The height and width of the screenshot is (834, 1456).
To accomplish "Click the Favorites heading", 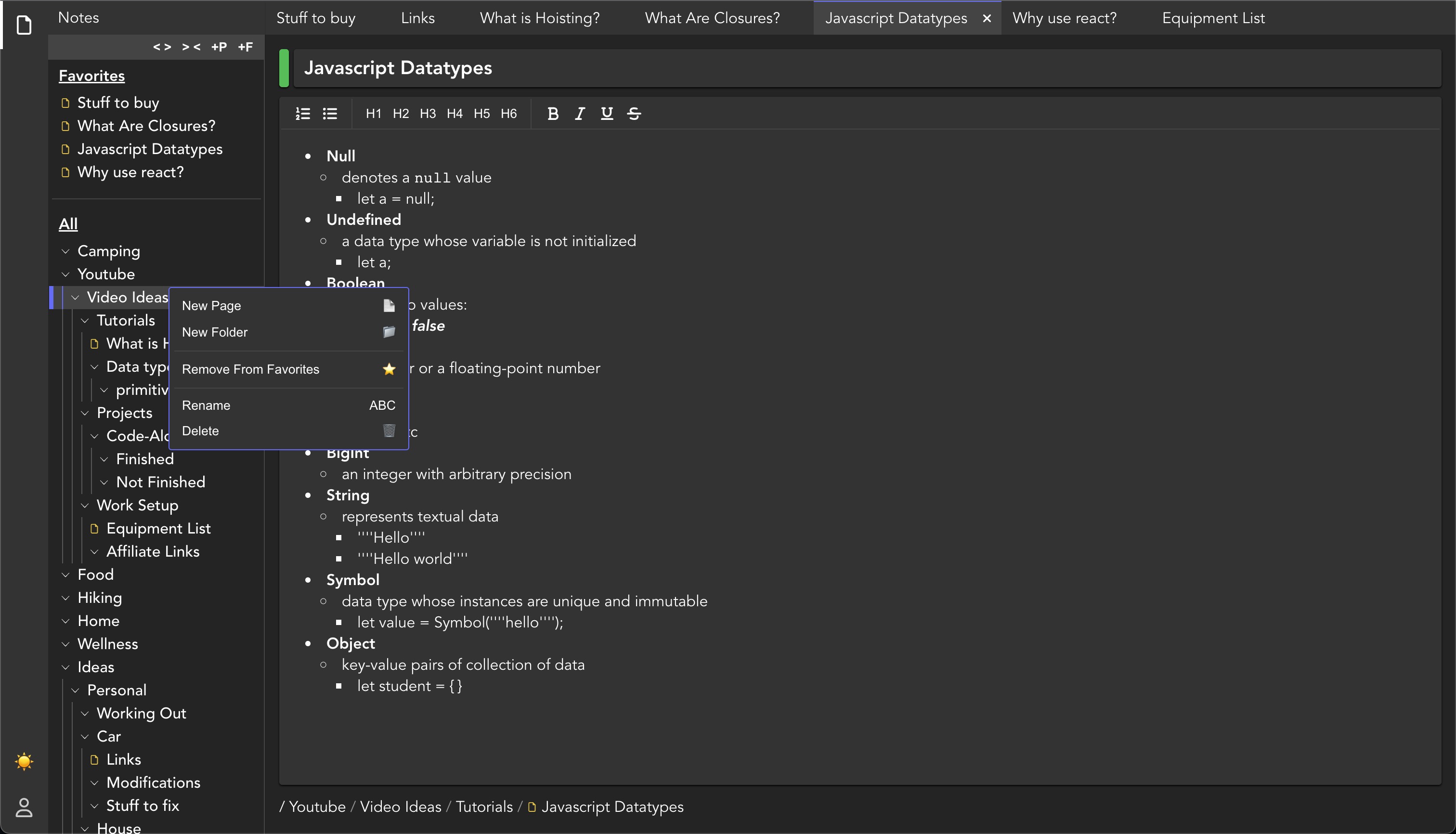I will click(91, 76).
